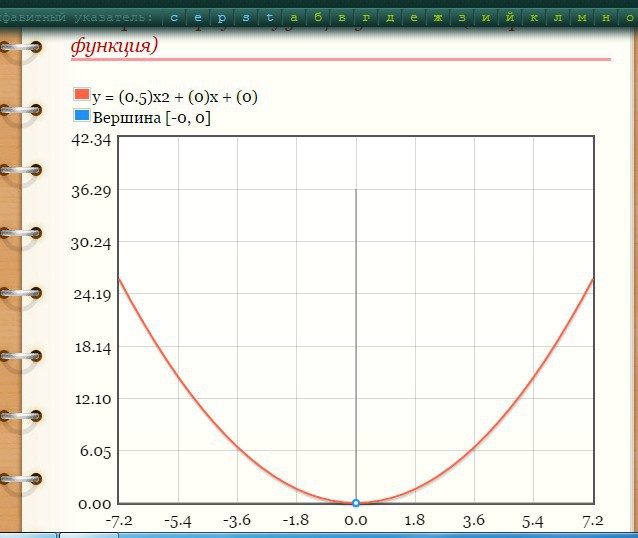Viewport: 638px width, 538px height.
Task: Click y-axis label '24.19'
Action: coord(92,295)
